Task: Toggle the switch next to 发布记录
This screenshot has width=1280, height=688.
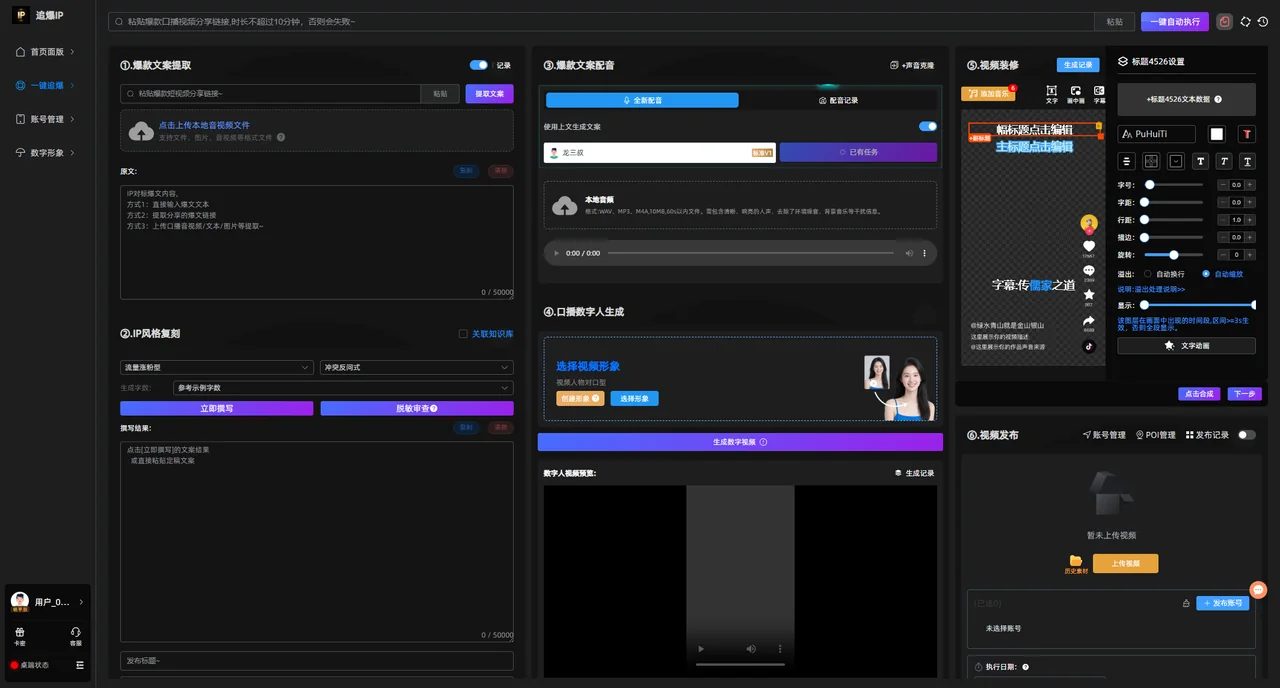Action: point(1247,435)
